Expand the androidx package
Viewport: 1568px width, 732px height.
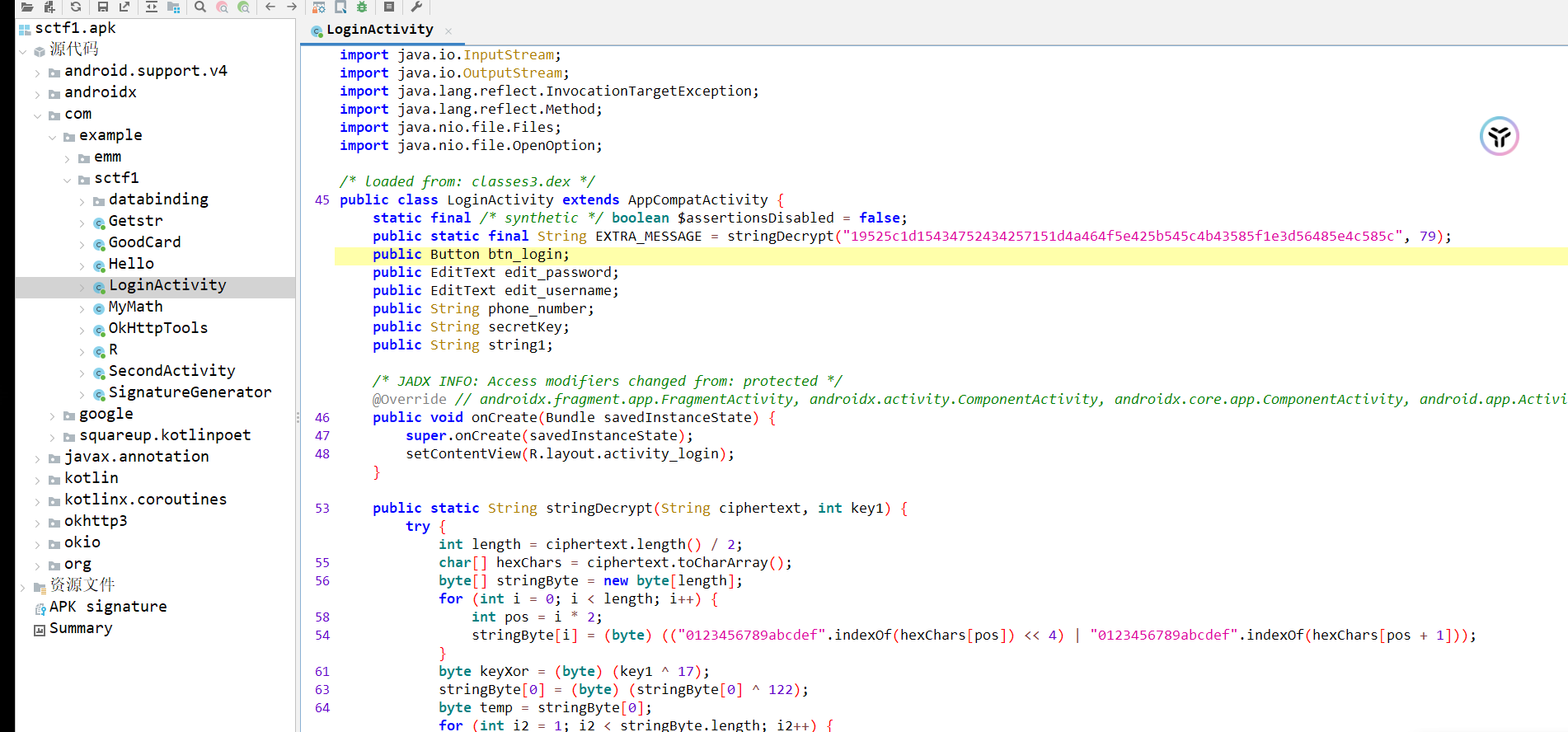pos(38,94)
